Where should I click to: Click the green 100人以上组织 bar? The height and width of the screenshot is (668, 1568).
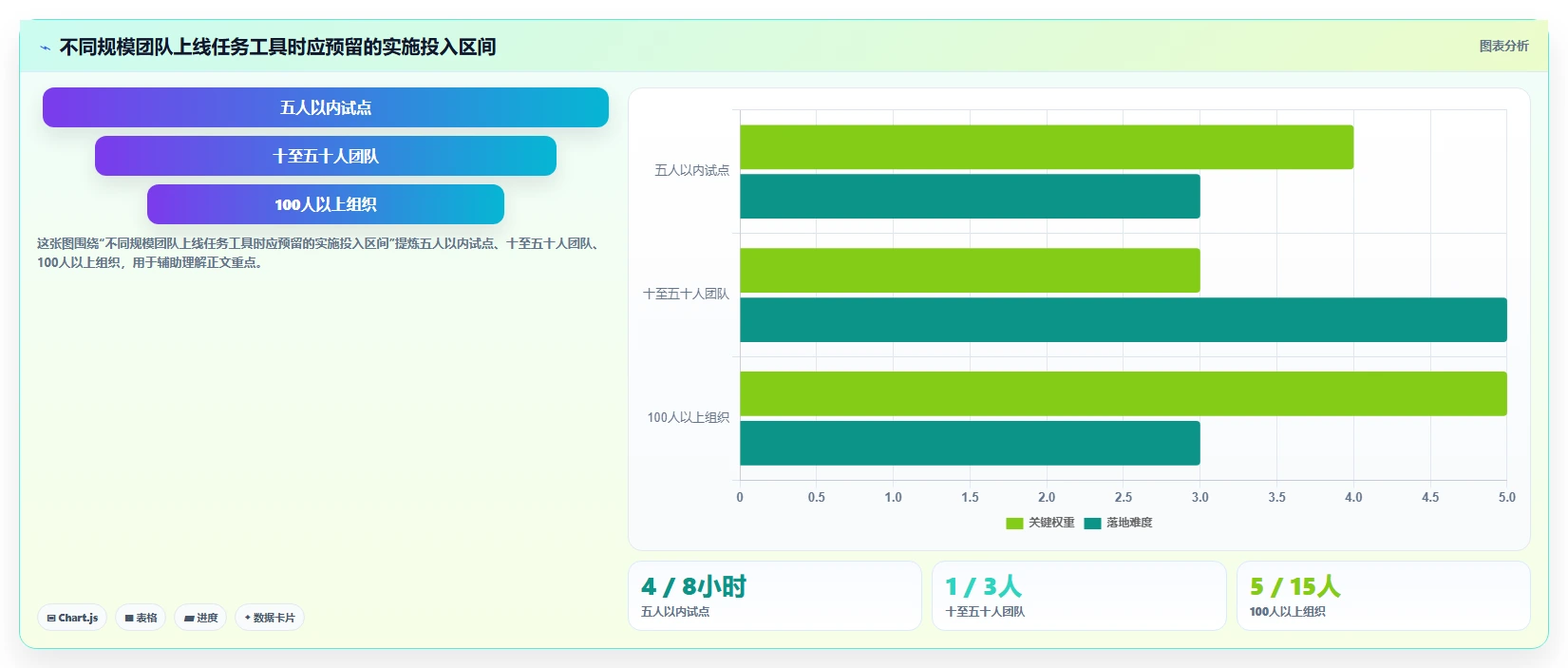pyautogui.click(x=1124, y=394)
